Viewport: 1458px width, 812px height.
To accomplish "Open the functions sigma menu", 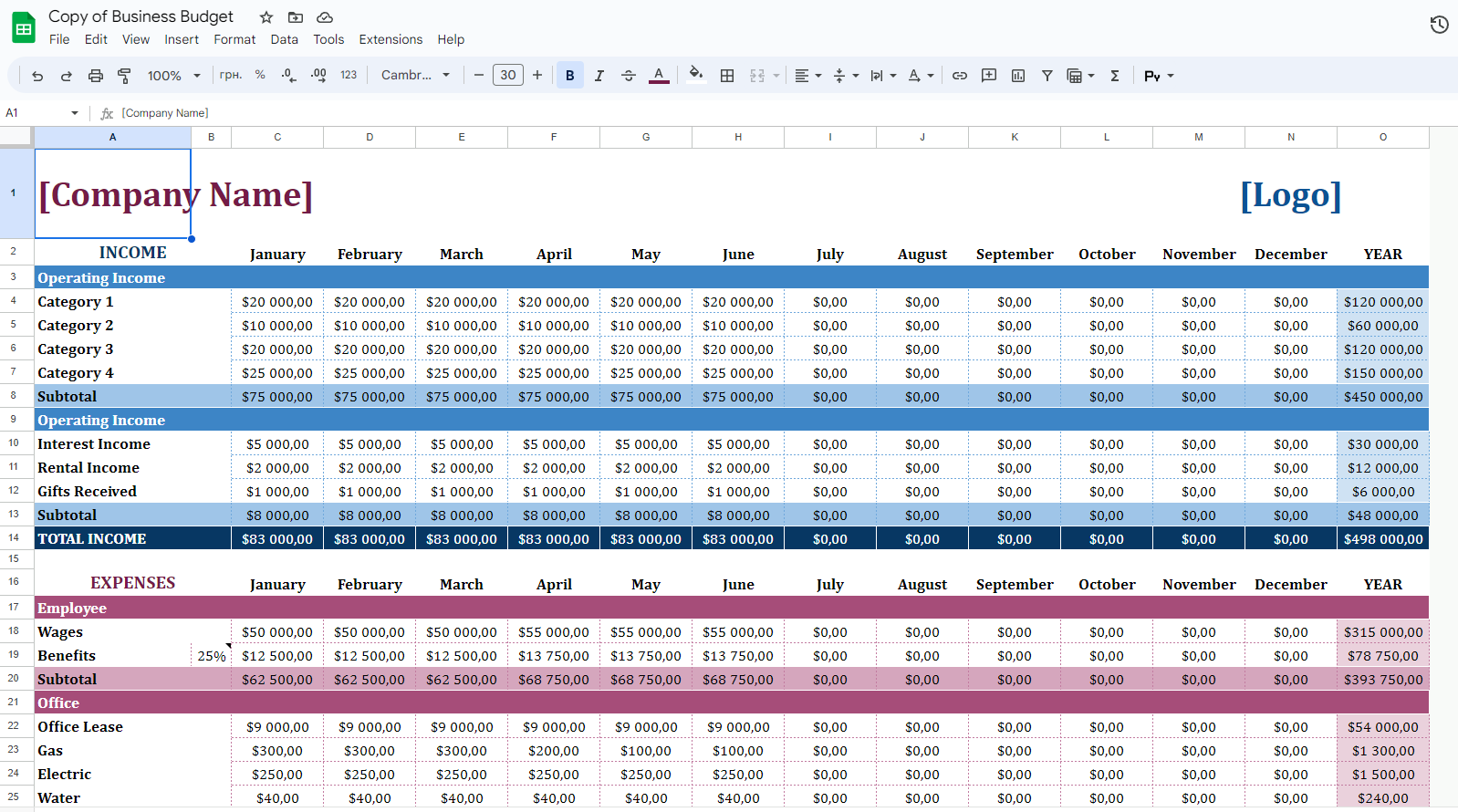I will tap(1115, 76).
